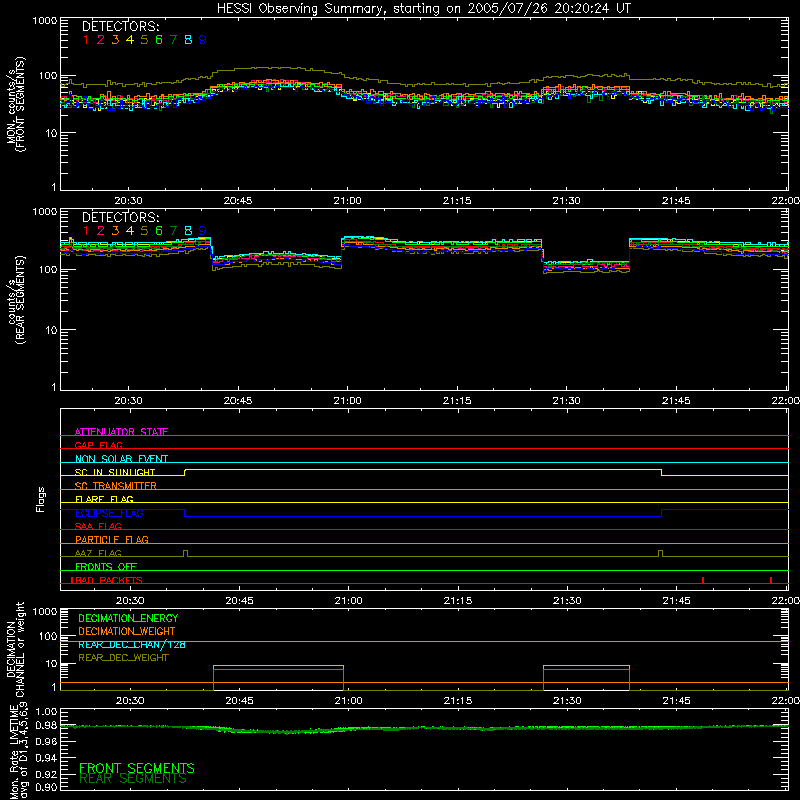Click the Flags y-axis title
The width and height of the screenshot is (800, 800).
click(x=41, y=499)
